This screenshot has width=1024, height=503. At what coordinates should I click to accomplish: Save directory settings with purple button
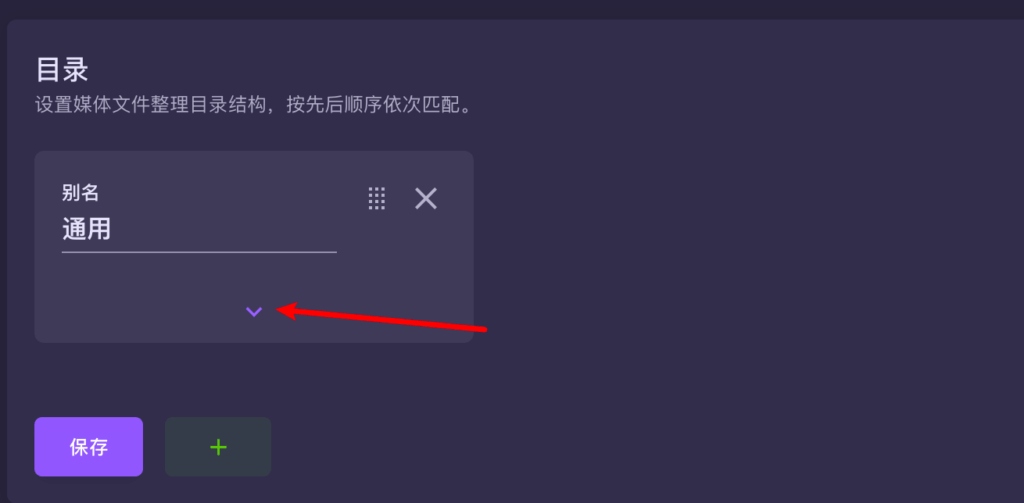(89, 447)
